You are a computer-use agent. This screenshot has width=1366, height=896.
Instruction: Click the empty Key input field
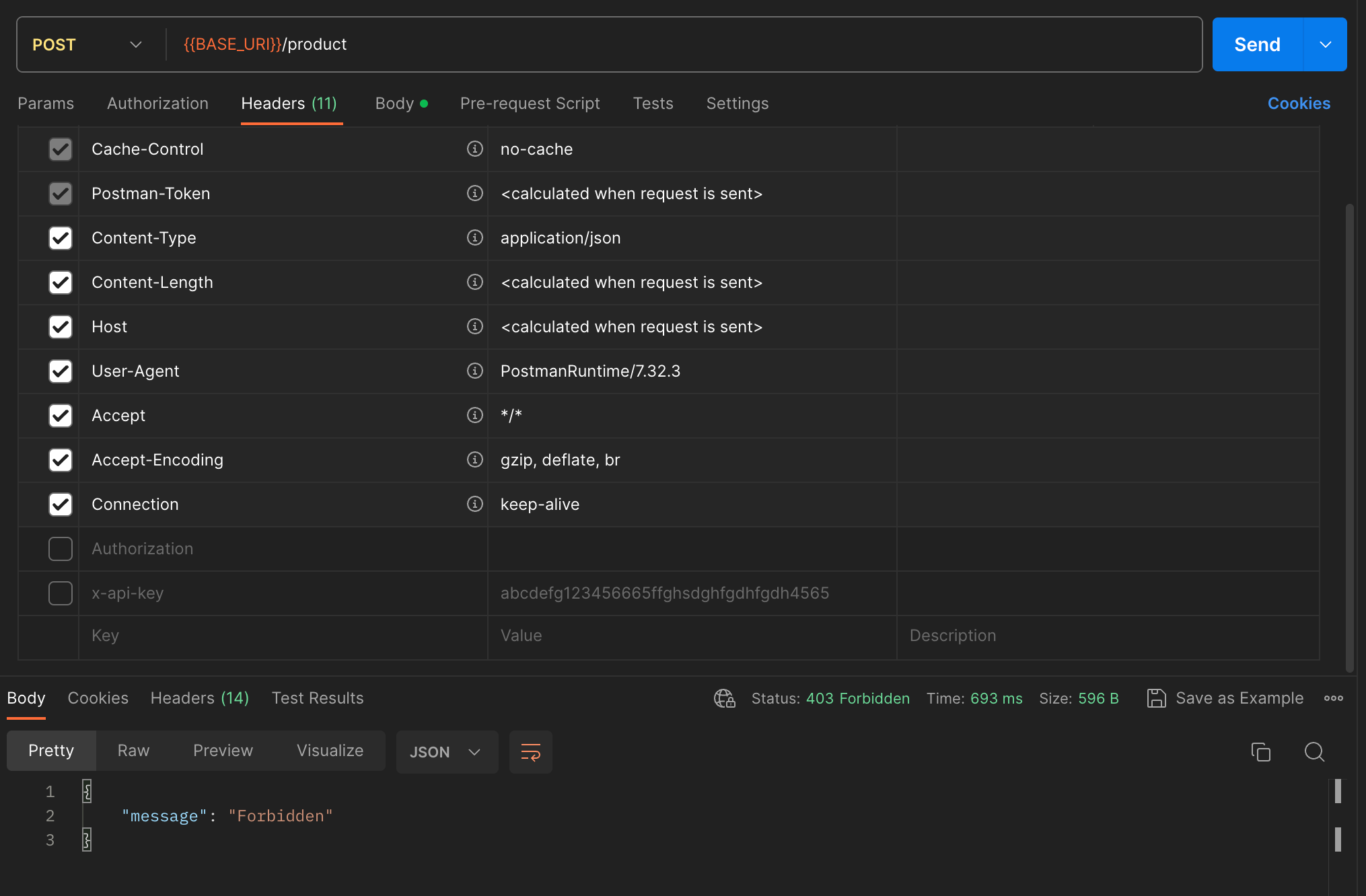click(283, 636)
